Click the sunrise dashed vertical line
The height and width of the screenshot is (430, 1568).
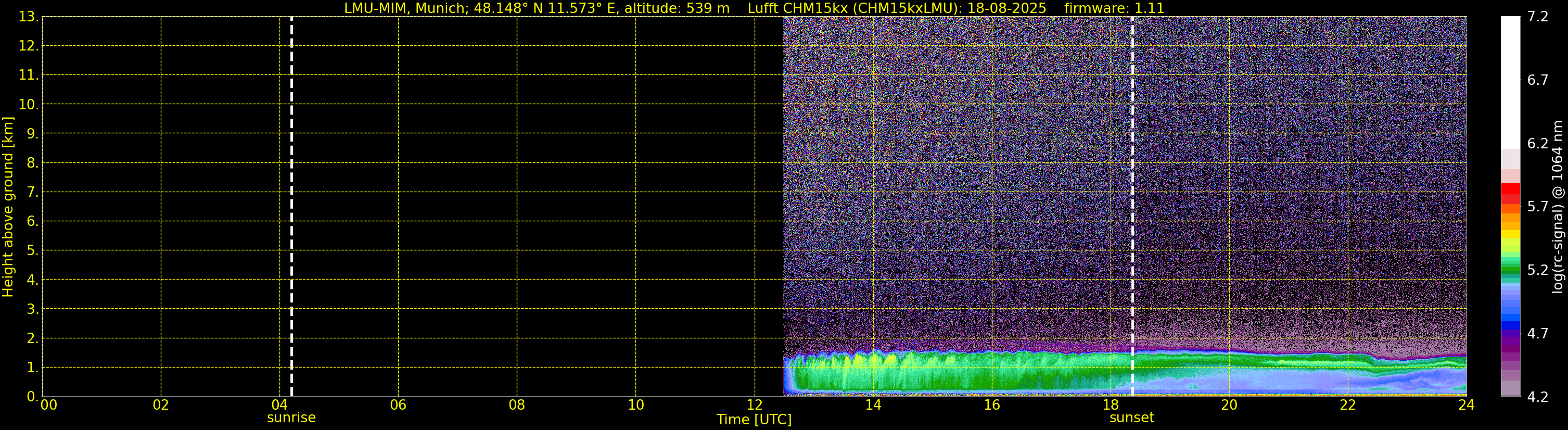[291, 207]
